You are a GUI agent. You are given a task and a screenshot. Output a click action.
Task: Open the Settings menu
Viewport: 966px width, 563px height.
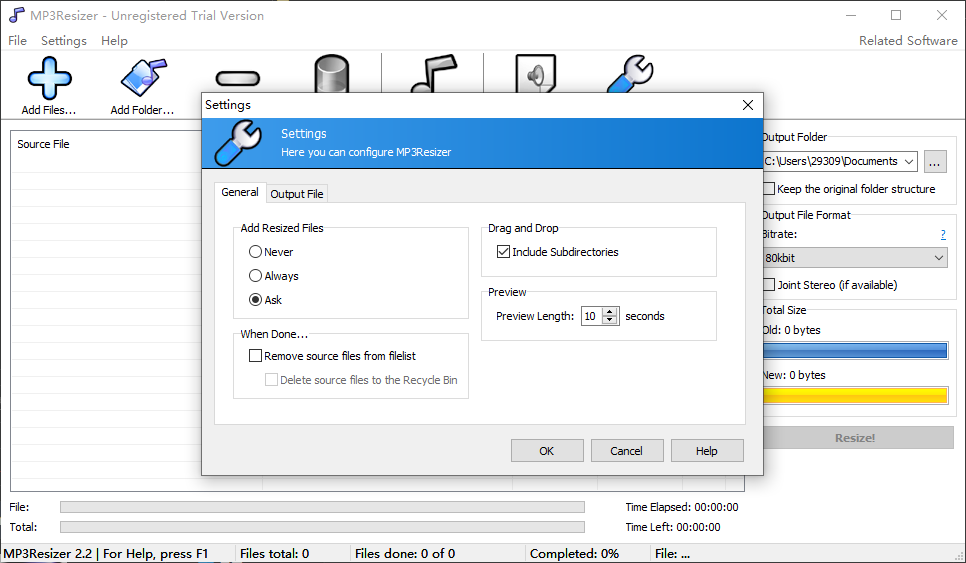[63, 41]
